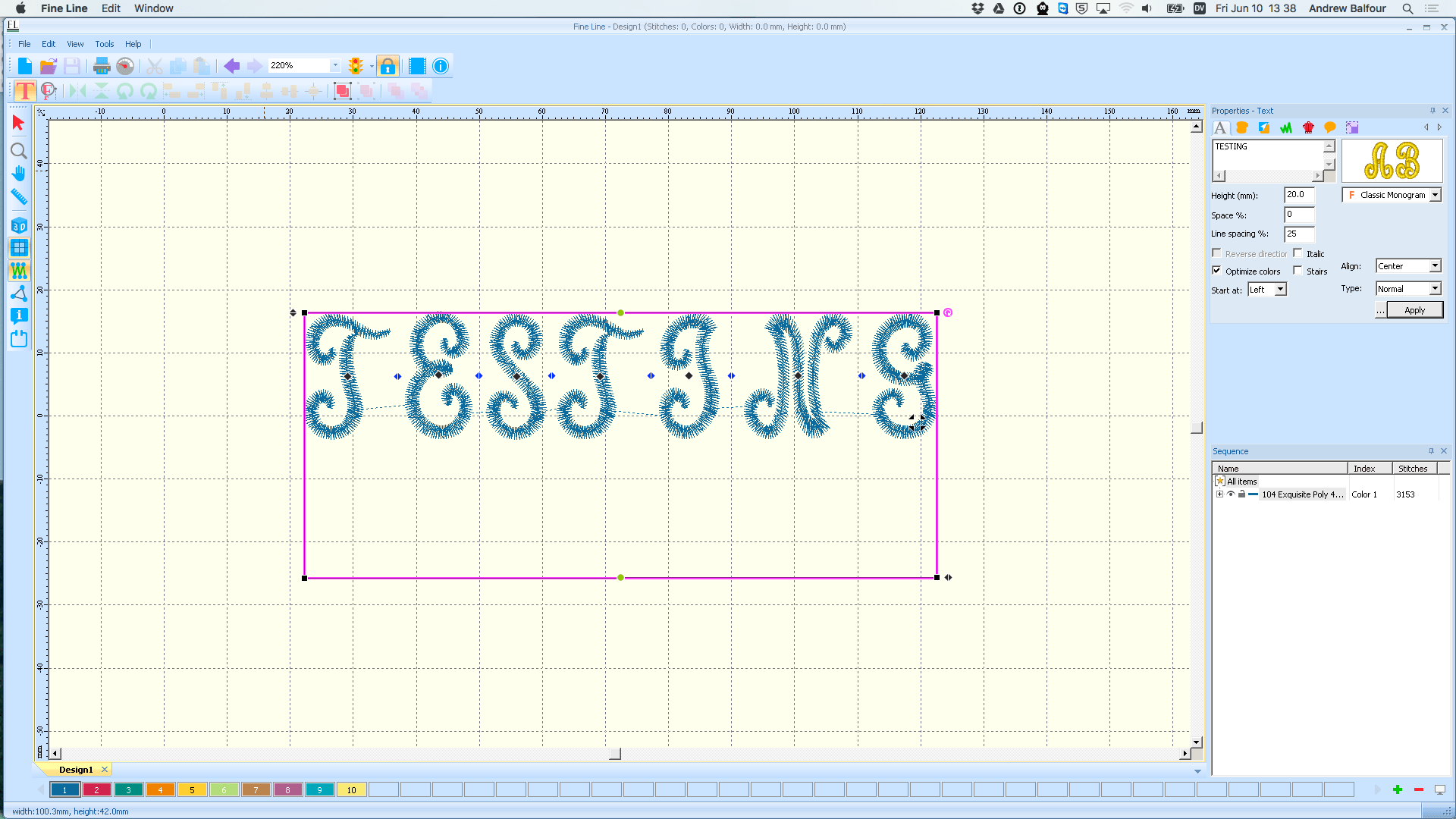Select the Design1 document tab
Viewport: 1456px width, 819px height.
(76, 769)
